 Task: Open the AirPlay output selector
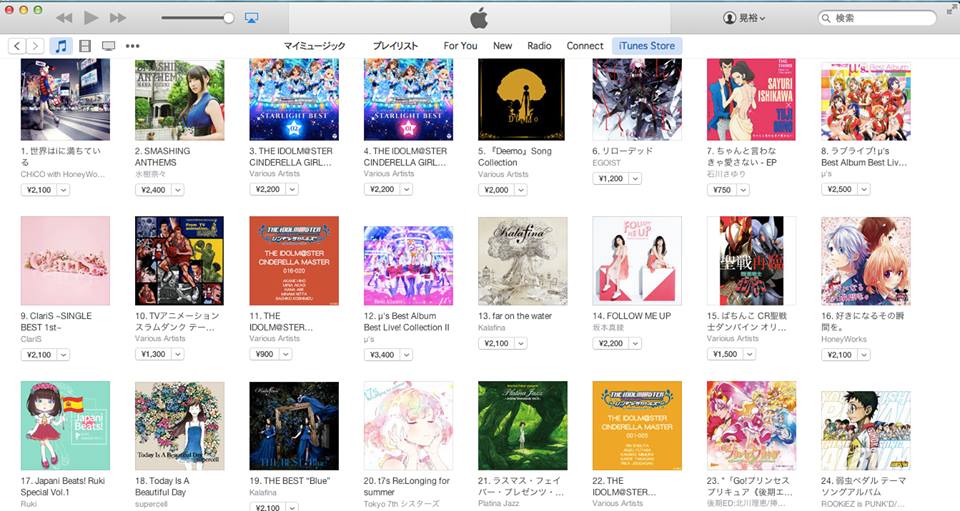point(251,18)
